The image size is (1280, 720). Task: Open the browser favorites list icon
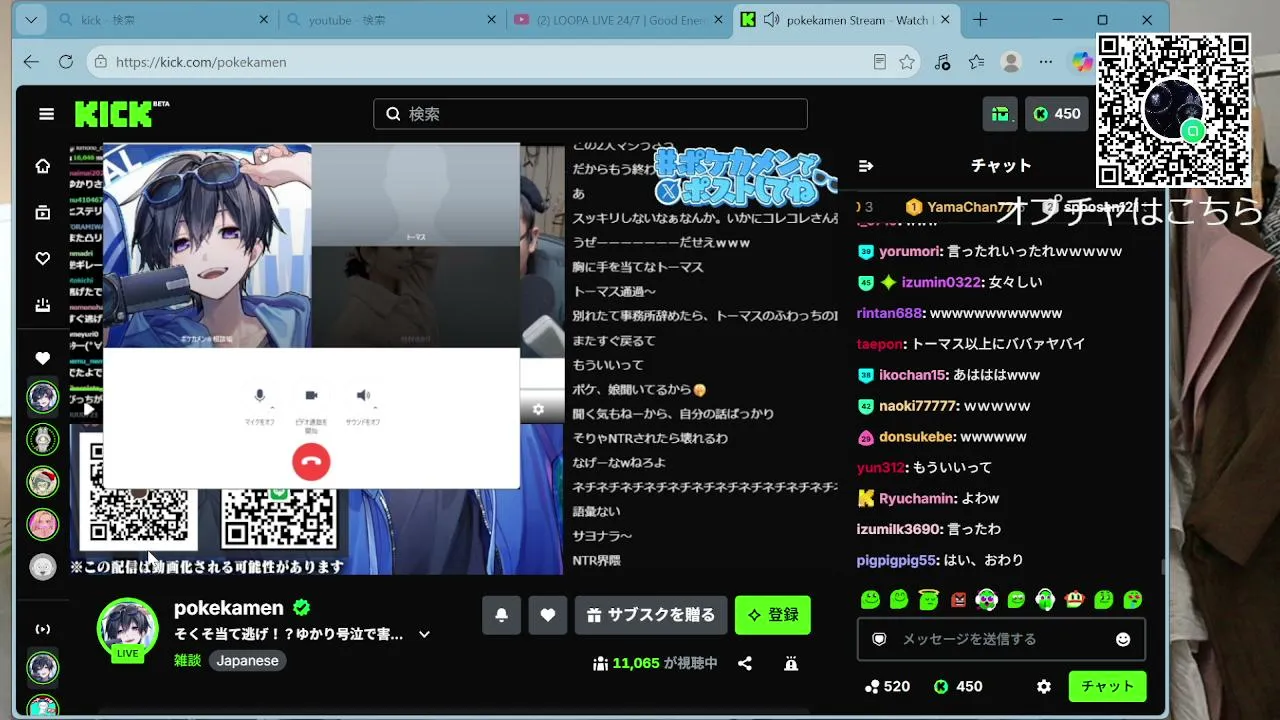click(x=977, y=62)
